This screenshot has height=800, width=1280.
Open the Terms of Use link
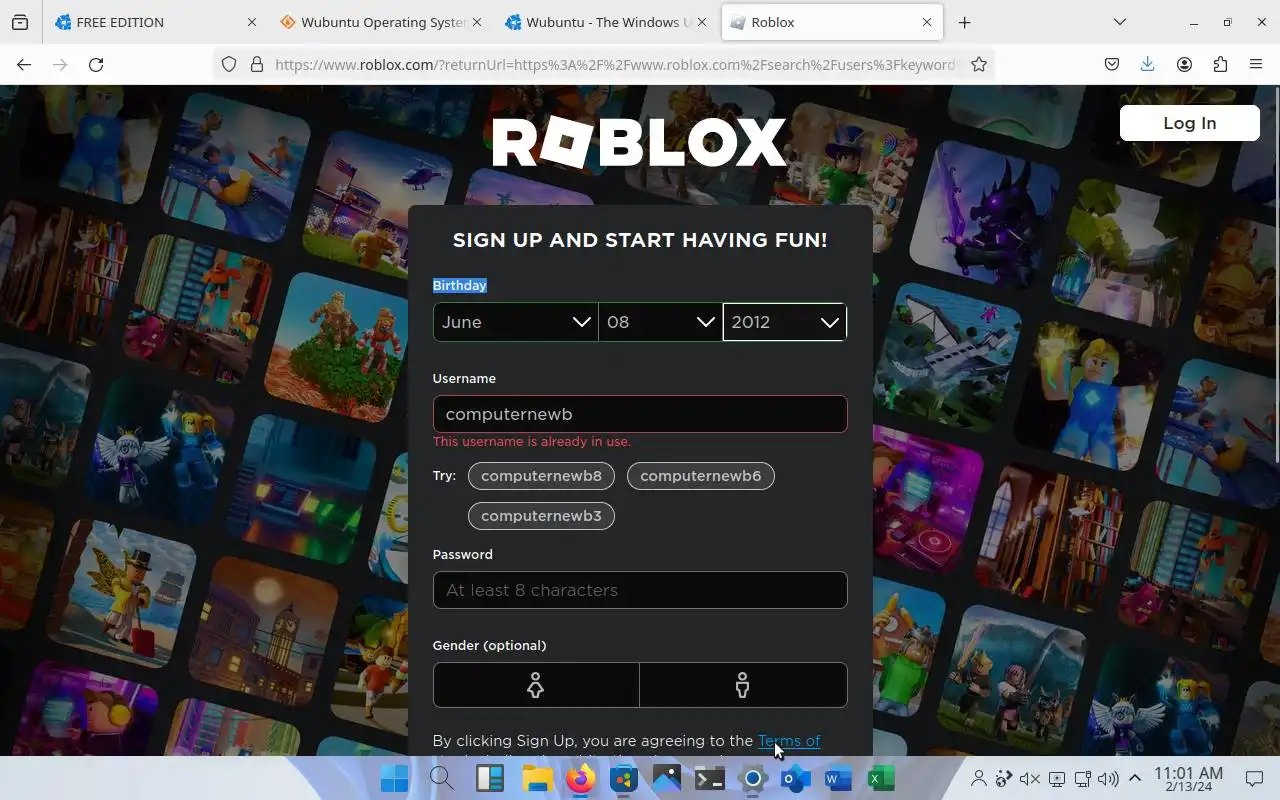[789, 741]
